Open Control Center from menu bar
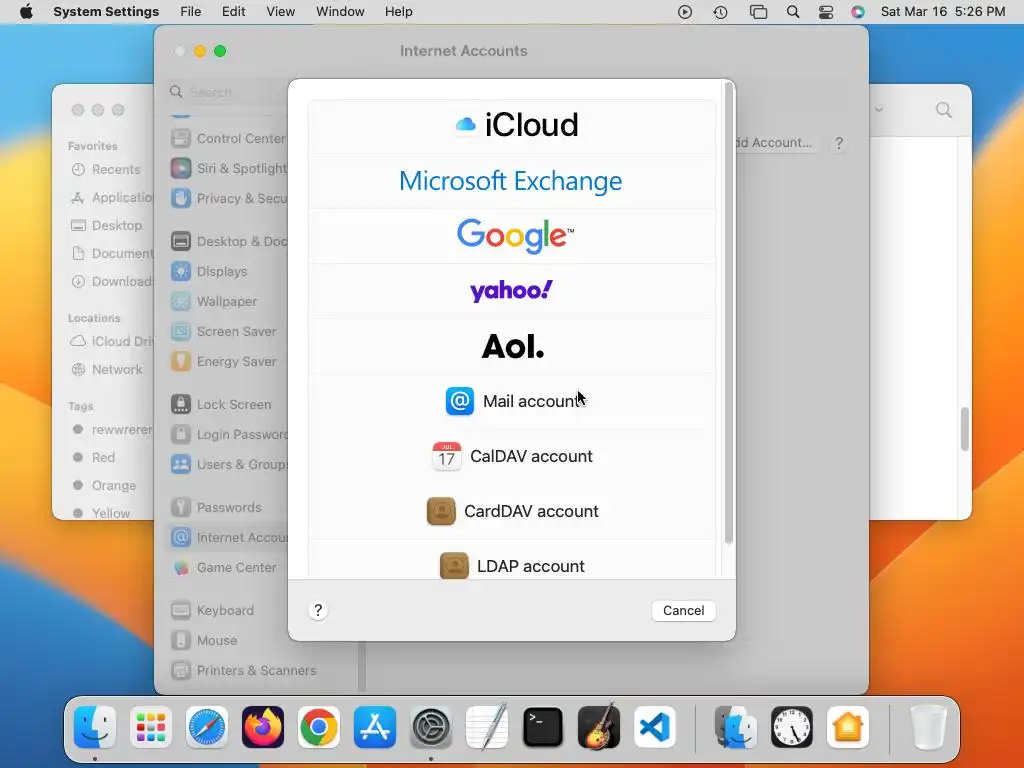The height and width of the screenshot is (768, 1024). pyautogui.click(x=826, y=12)
